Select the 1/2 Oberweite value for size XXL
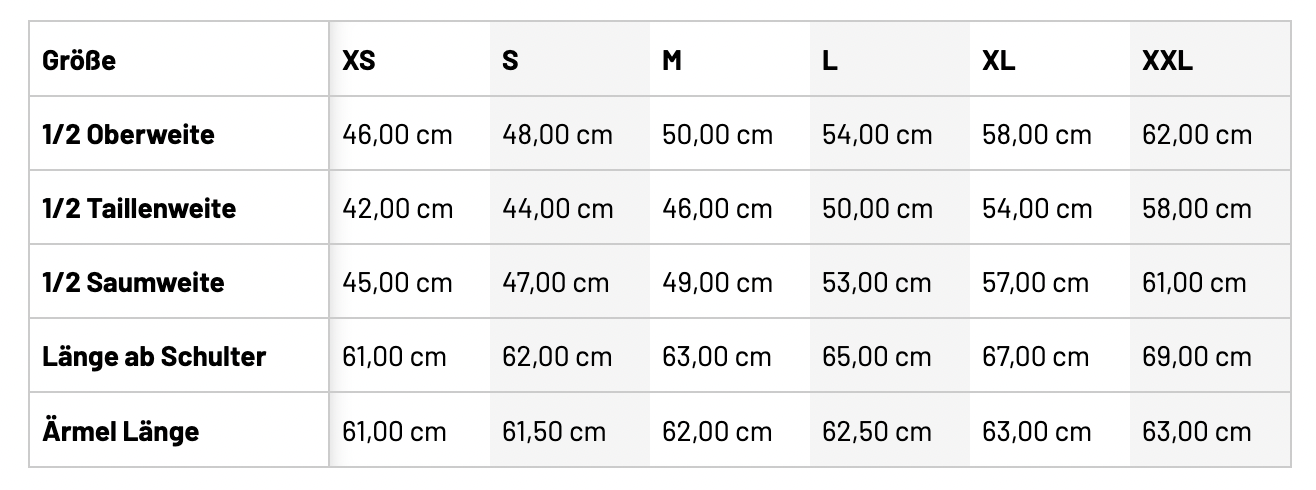This screenshot has height=490, width=1316. [1196, 134]
